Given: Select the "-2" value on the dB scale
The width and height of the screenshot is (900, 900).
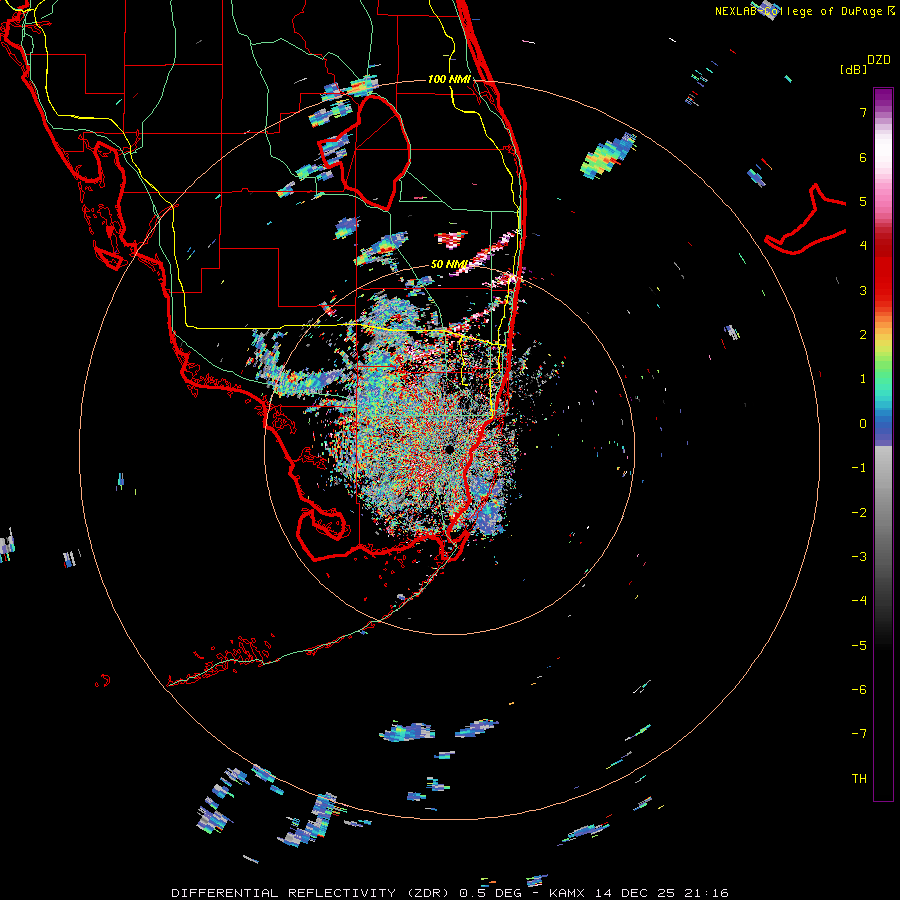Looking at the screenshot, I should (x=859, y=513).
